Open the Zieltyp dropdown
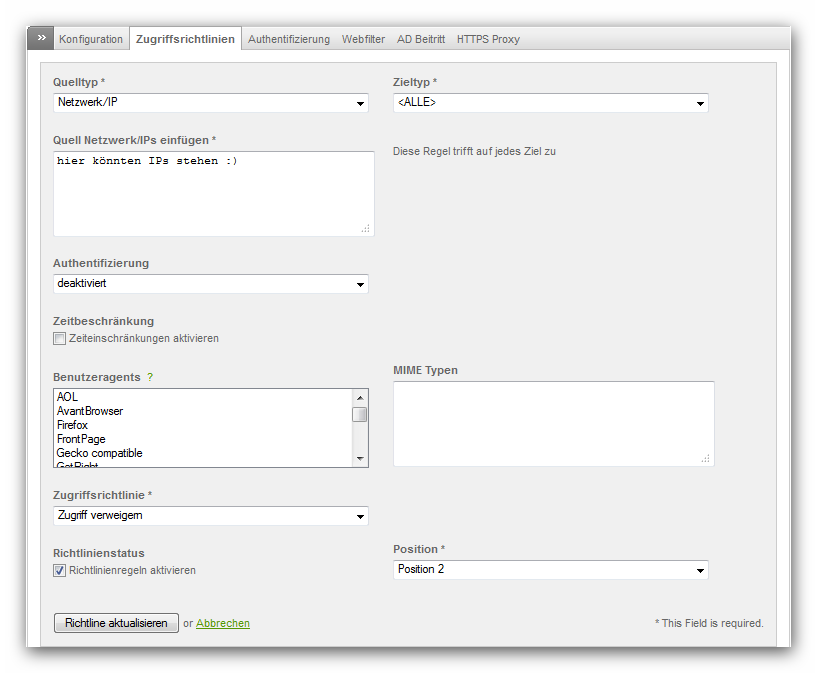The image size is (817, 673). pyautogui.click(x=550, y=103)
